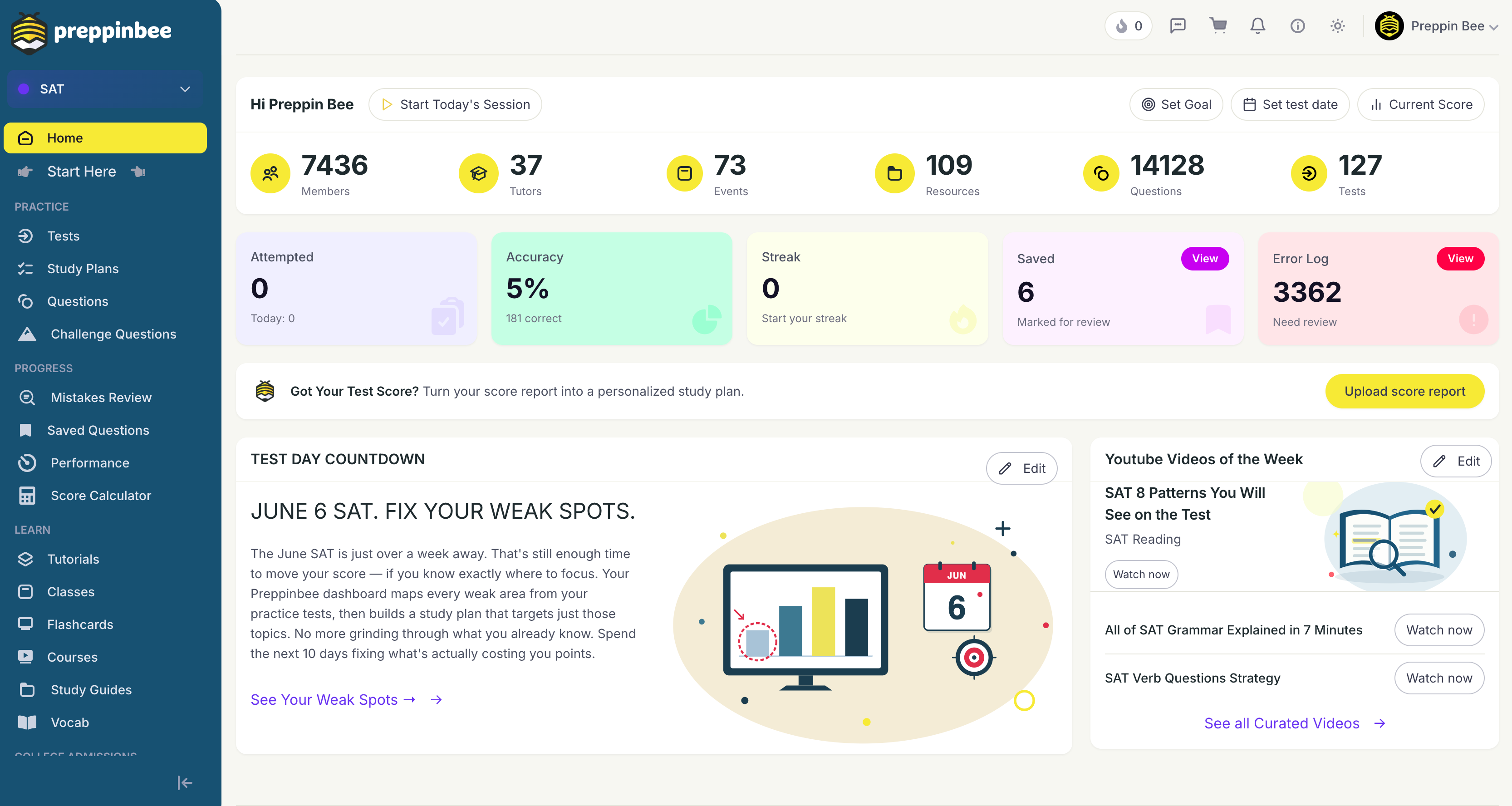Screen dimensions: 1512x806
Task: Click the bee icon in score banner
Action: pyautogui.click(x=265, y=391)
